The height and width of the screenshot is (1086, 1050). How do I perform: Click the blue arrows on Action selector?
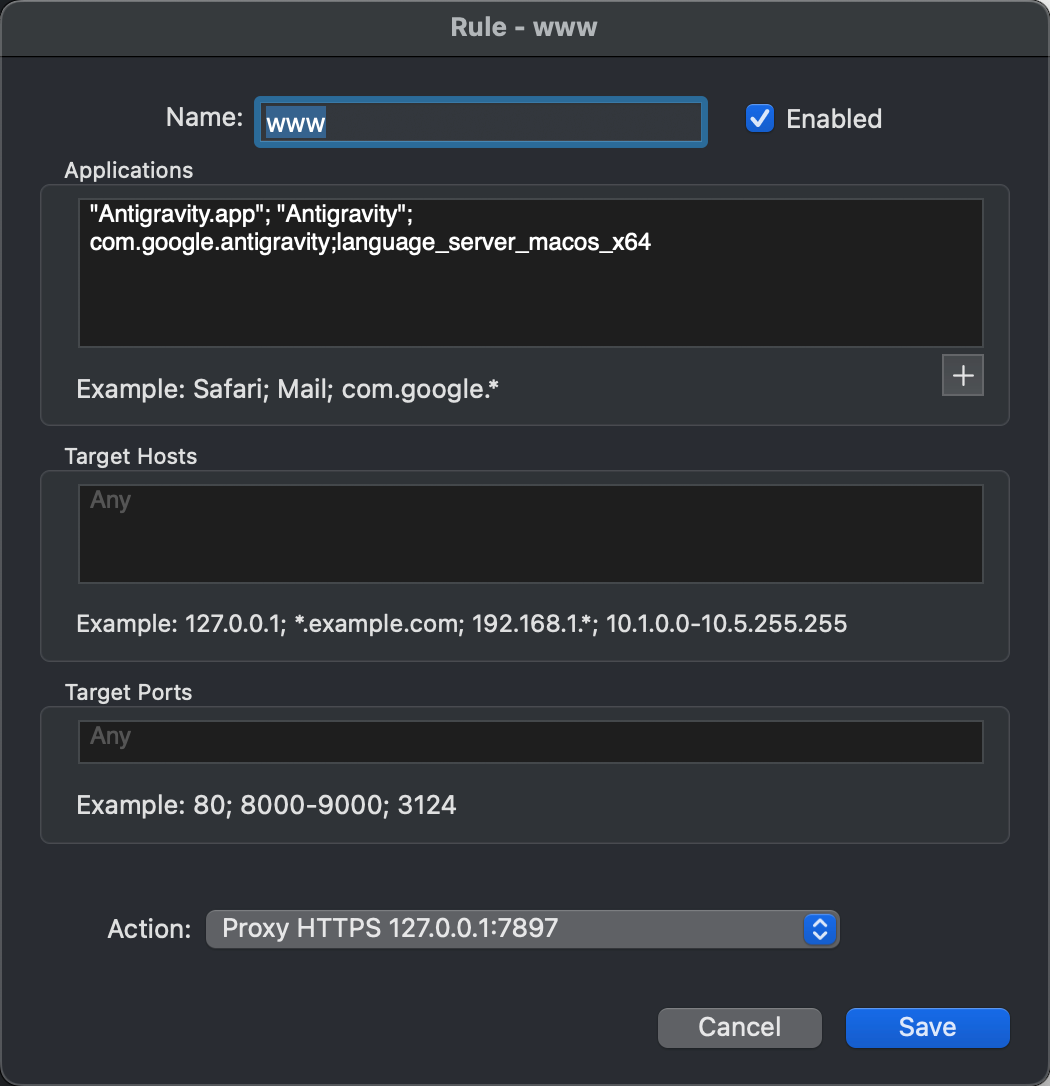[x=819, y=928]
